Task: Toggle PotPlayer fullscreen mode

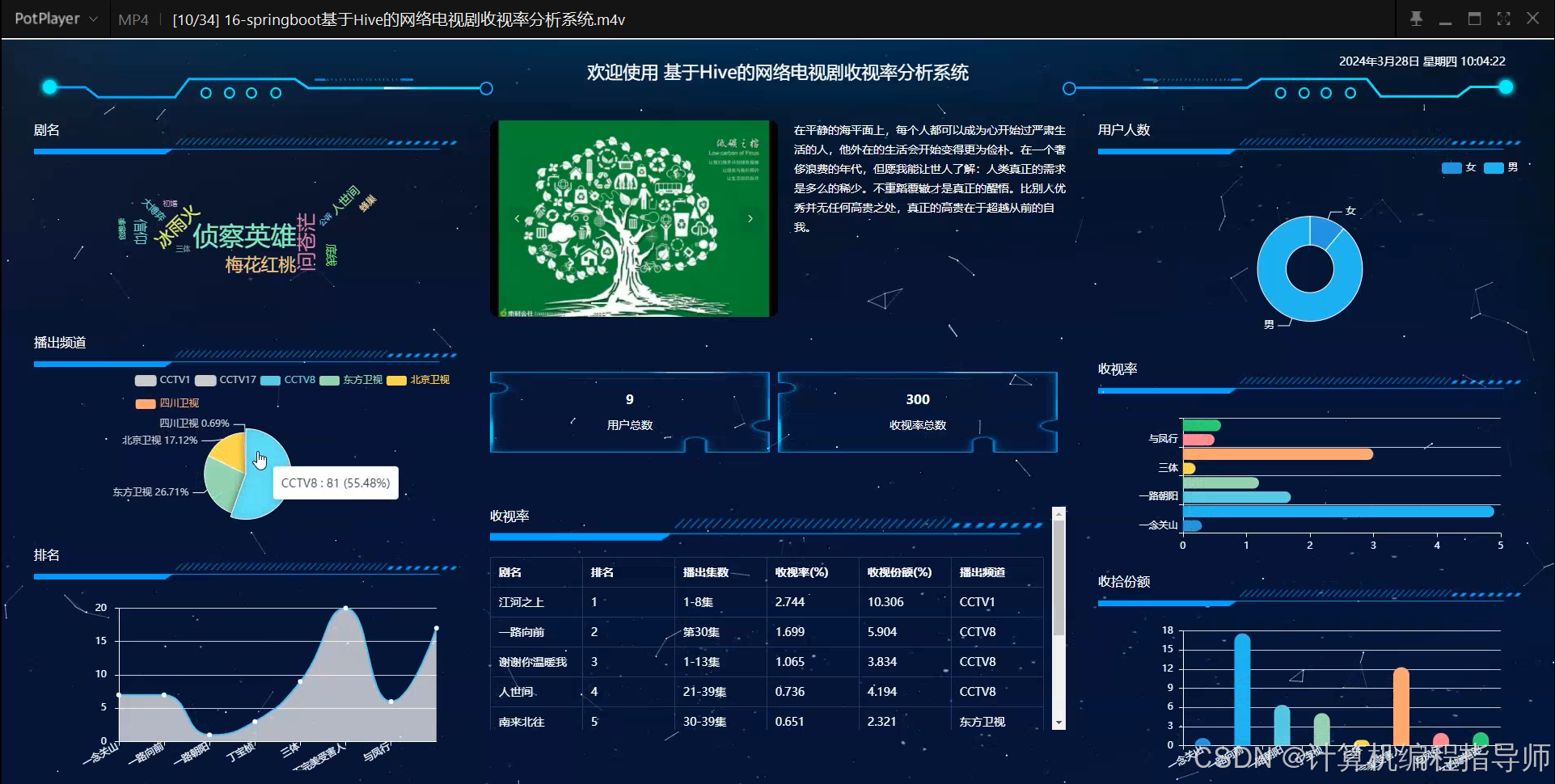Action: coord(1503,19)
